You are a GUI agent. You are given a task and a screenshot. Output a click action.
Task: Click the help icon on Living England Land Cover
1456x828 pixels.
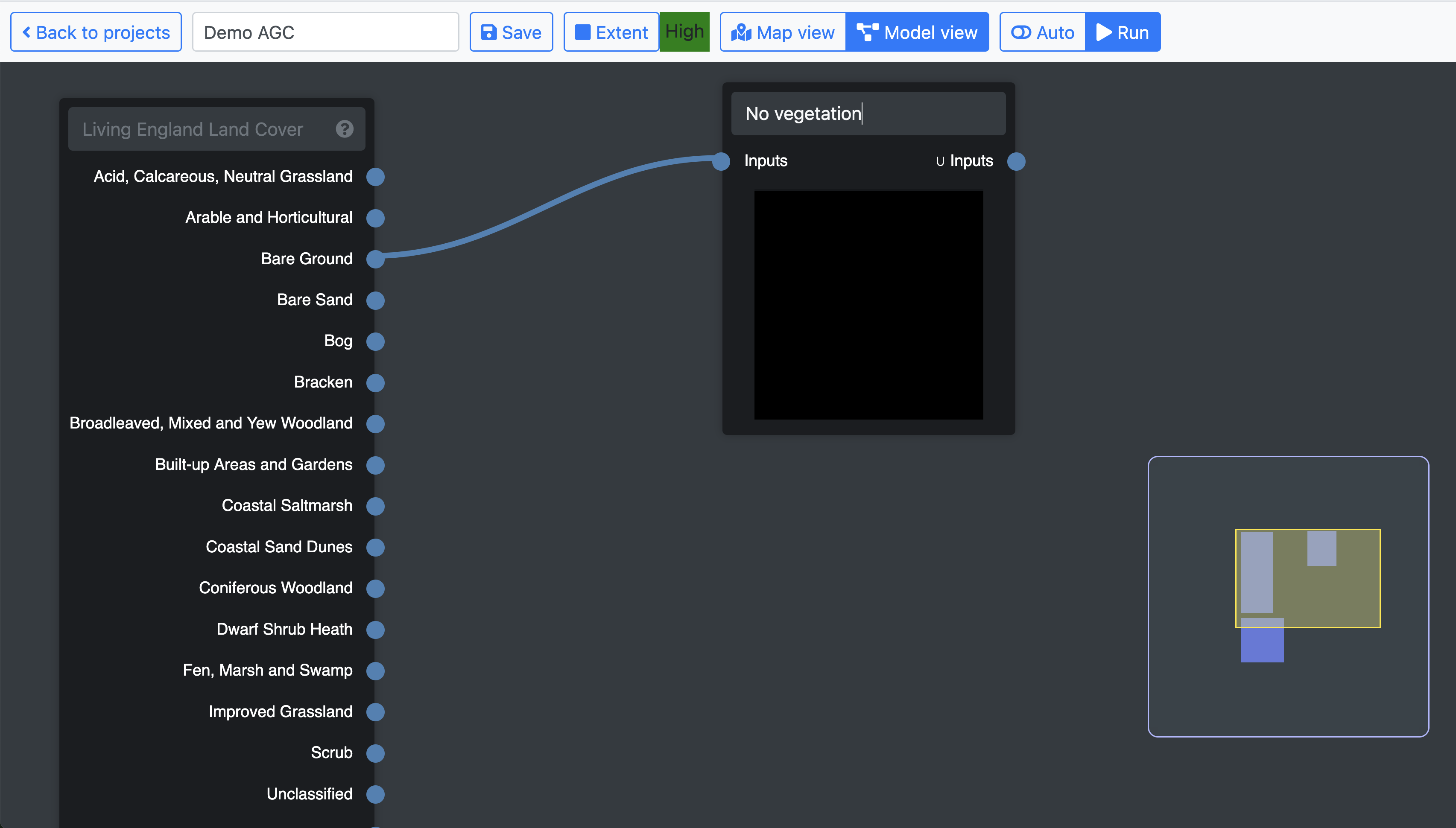pyautogui.click(x=344, y=129)
